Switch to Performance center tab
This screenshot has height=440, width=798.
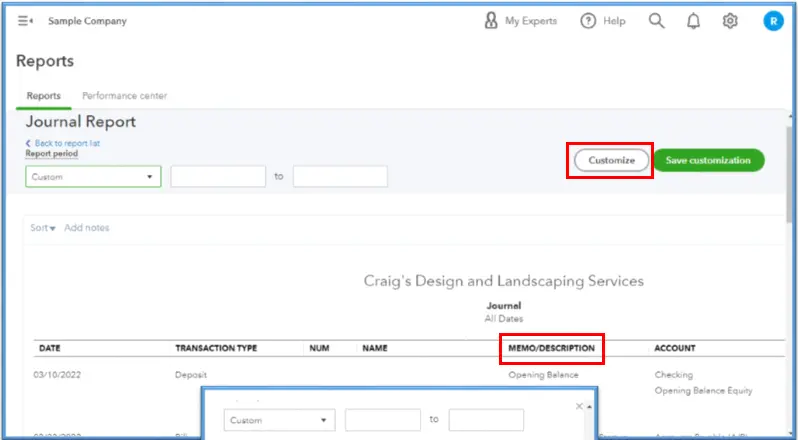[x=124, y=96]
